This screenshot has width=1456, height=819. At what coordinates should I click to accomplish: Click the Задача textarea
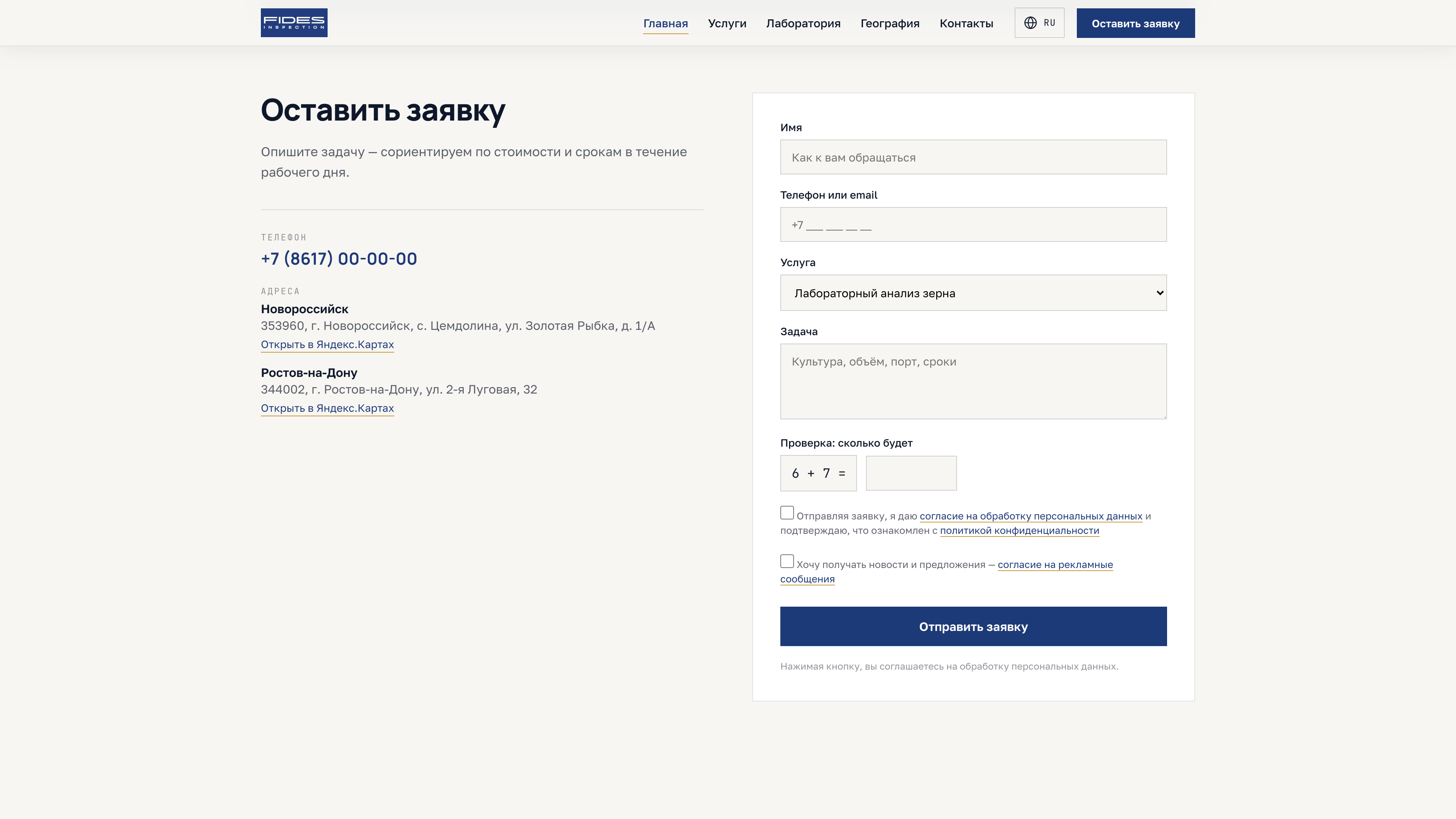tap(973, 381)
